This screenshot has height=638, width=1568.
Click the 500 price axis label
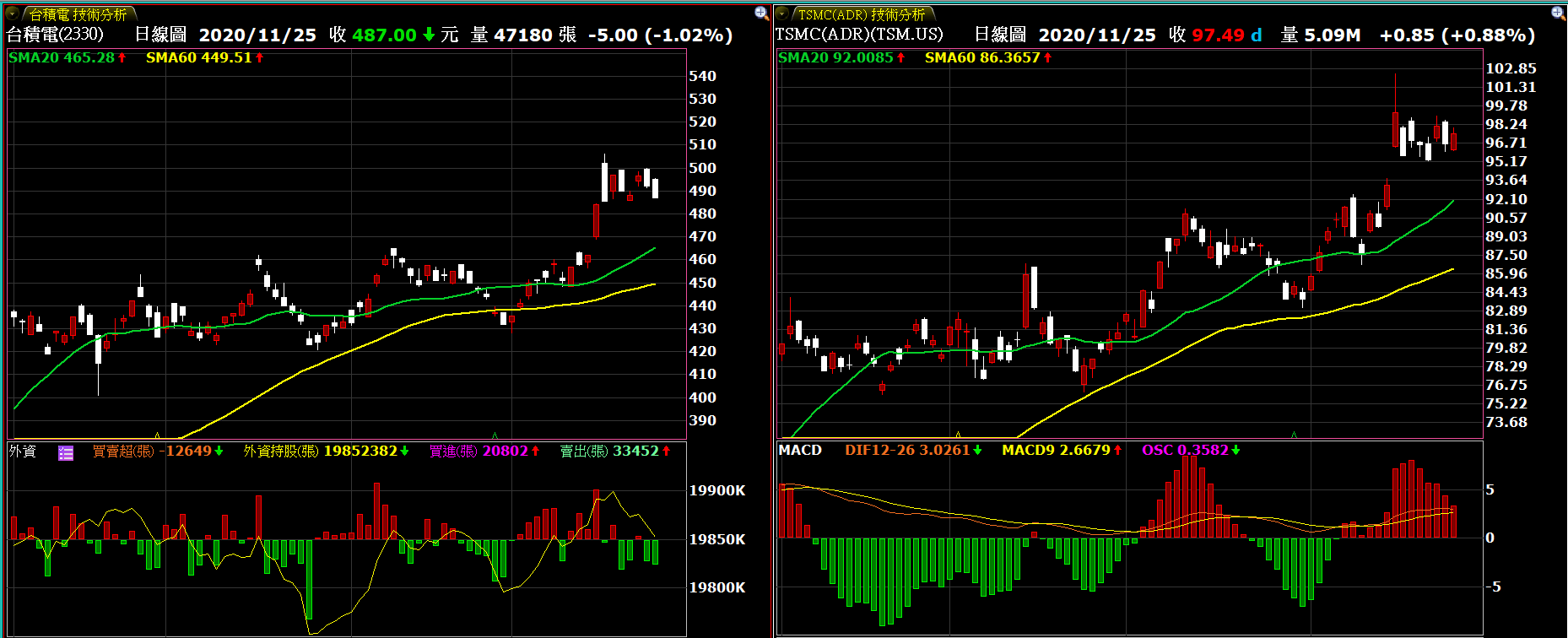[x=703, y=168]
